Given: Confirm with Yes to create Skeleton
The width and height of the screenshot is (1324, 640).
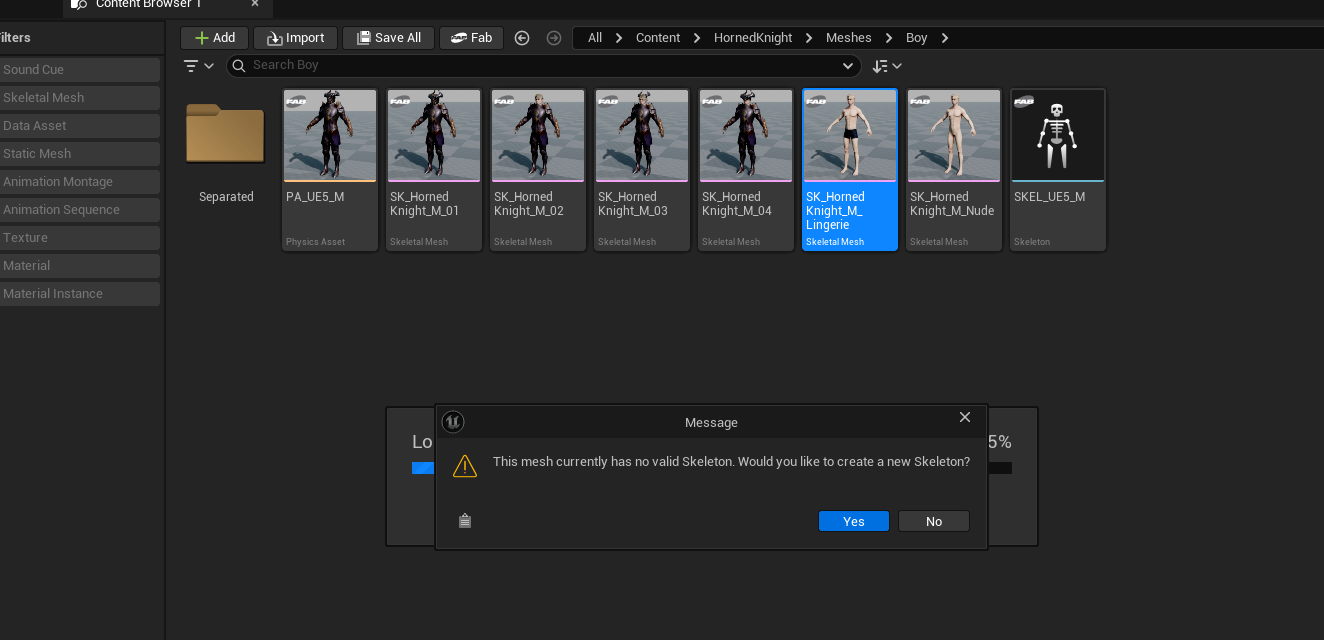Looking at the screenshot, I should click(x=853, y=521).
